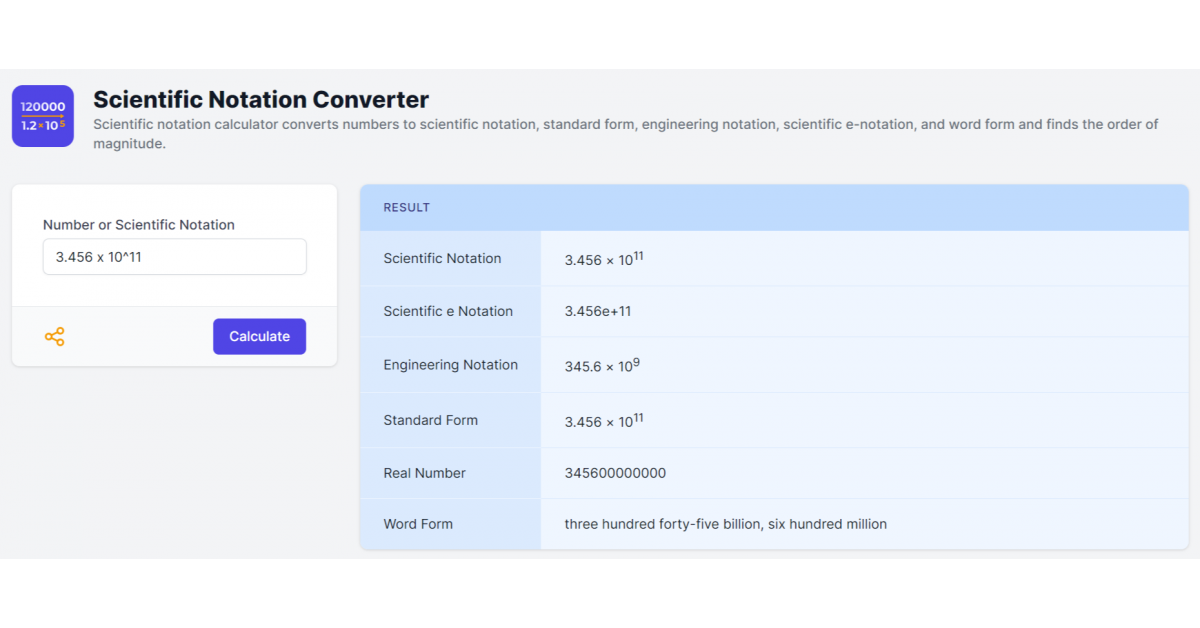Image resolution: width=1200 pixels, height=628 pixels.
Task: Click the 345600000000 real number value
Action: [x=615, y=473]
